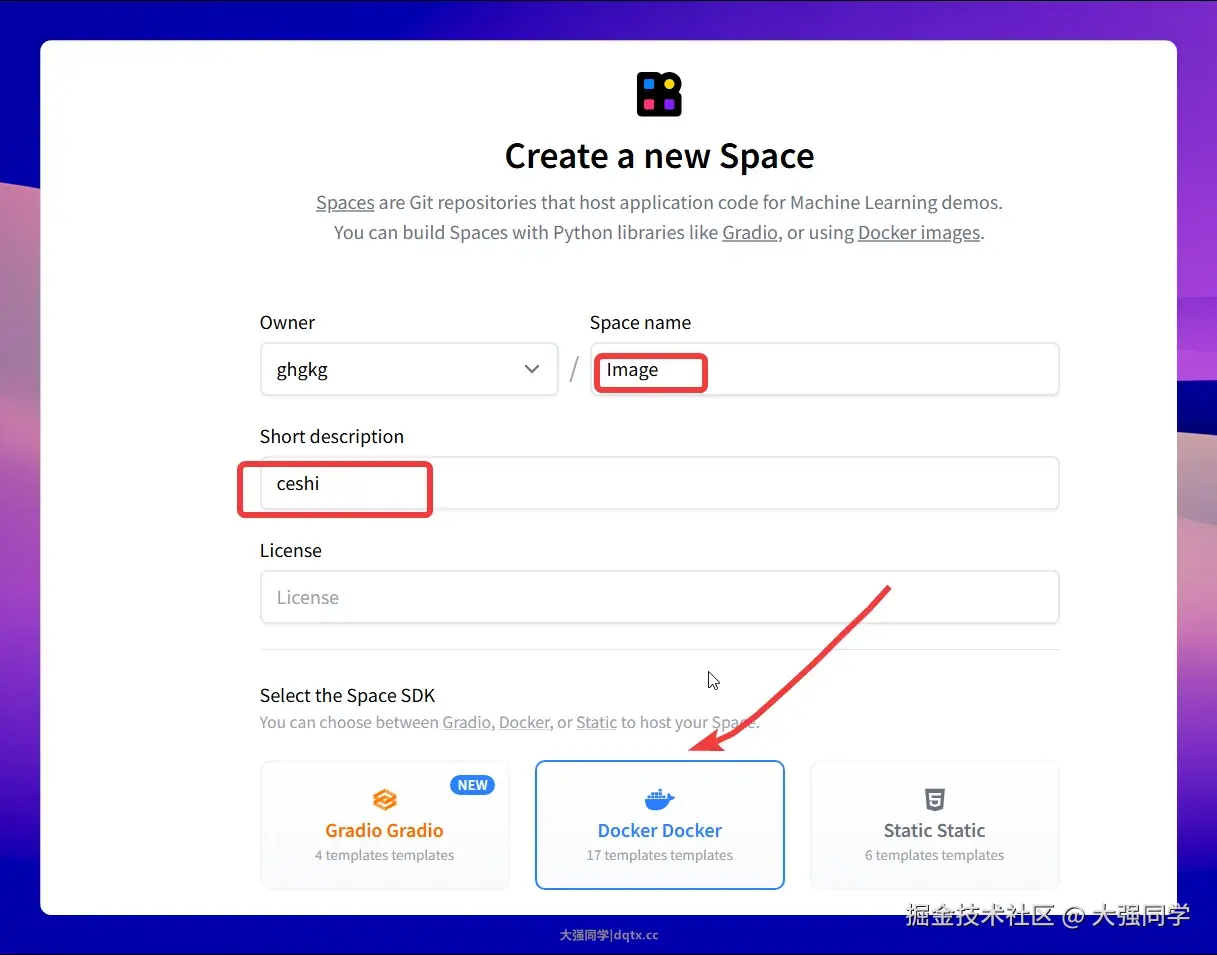The width and height of the screenshot is (1217, 955).
Task: Click the "Static Static" card title
Action: click(934, 830)
